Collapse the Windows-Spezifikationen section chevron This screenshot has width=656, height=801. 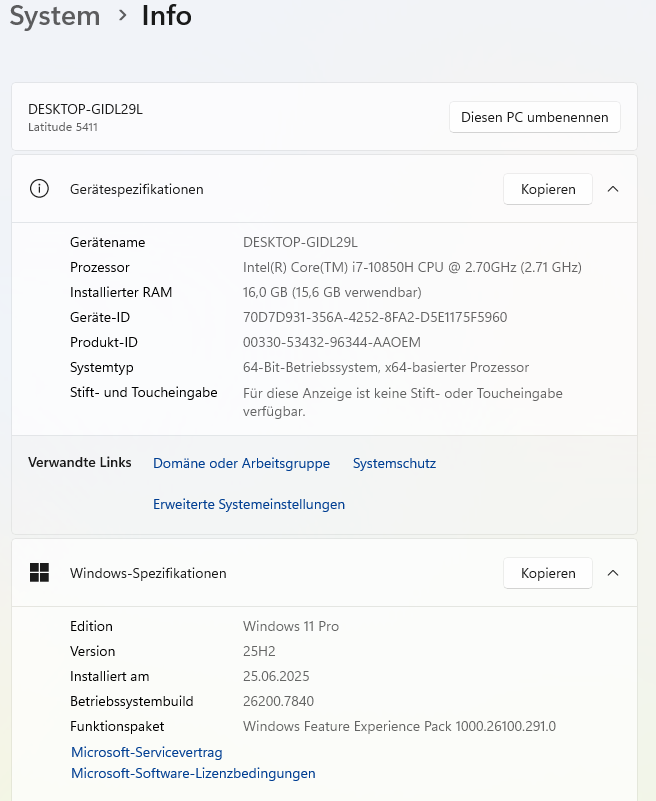coord(613,573)
